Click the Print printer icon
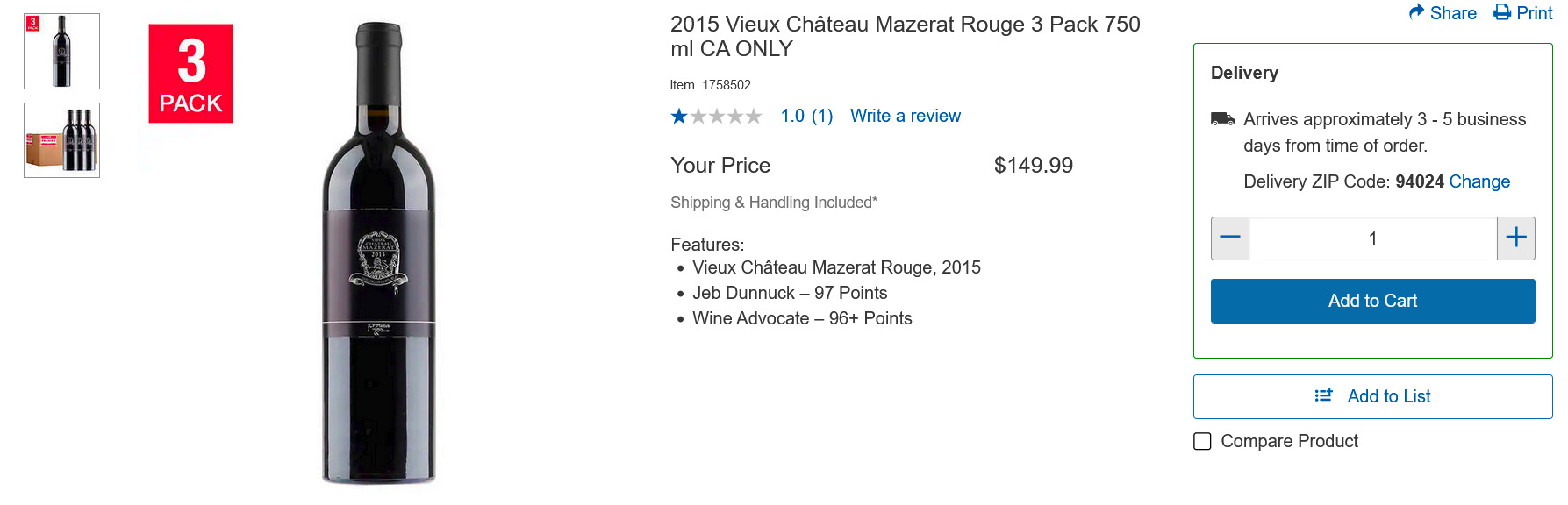This screenshot has width=1568, height=505. point(1502,12)
